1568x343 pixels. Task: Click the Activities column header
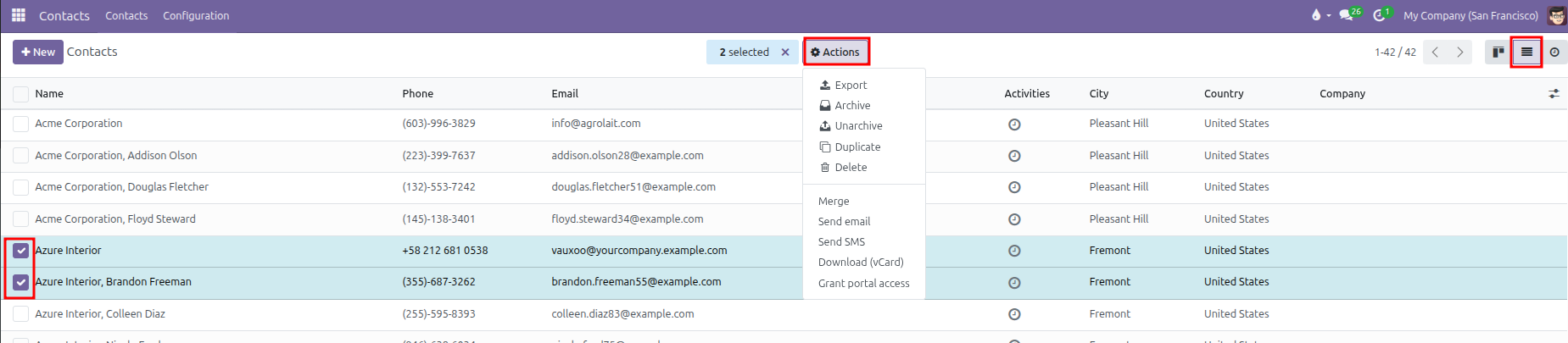[1027, 94]
